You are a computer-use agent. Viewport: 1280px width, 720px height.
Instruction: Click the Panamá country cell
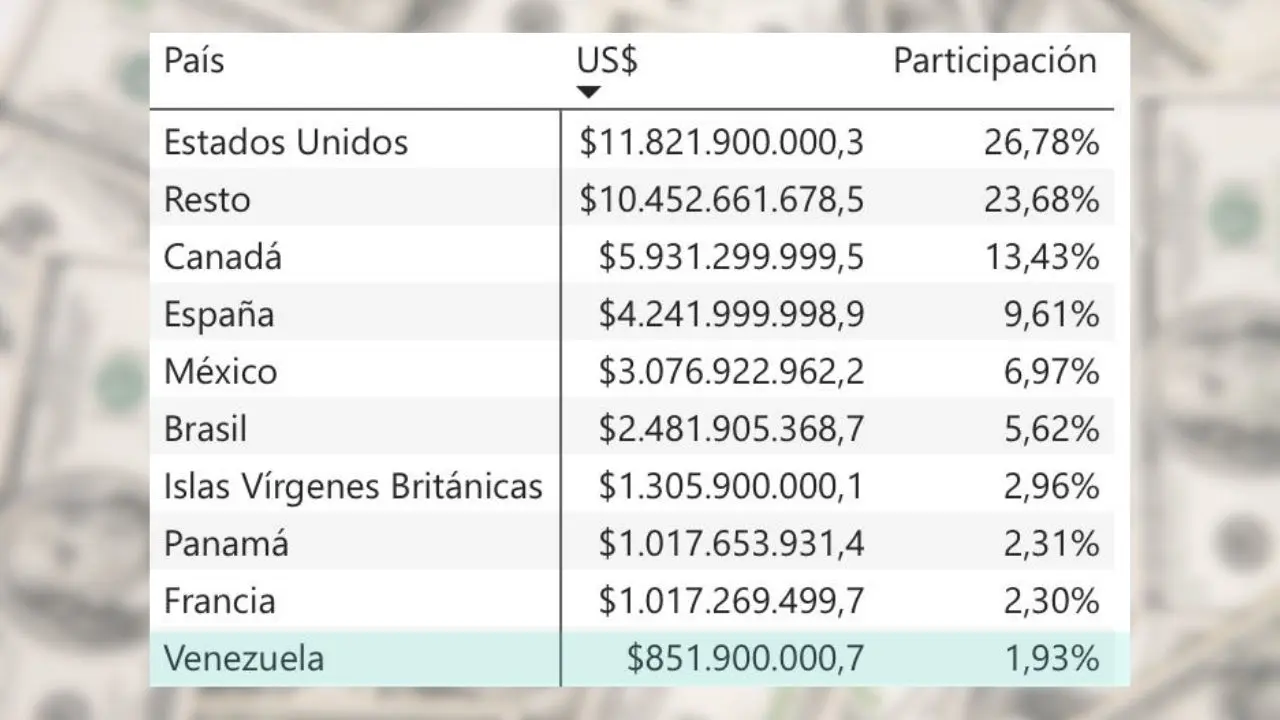click(226, 544)
